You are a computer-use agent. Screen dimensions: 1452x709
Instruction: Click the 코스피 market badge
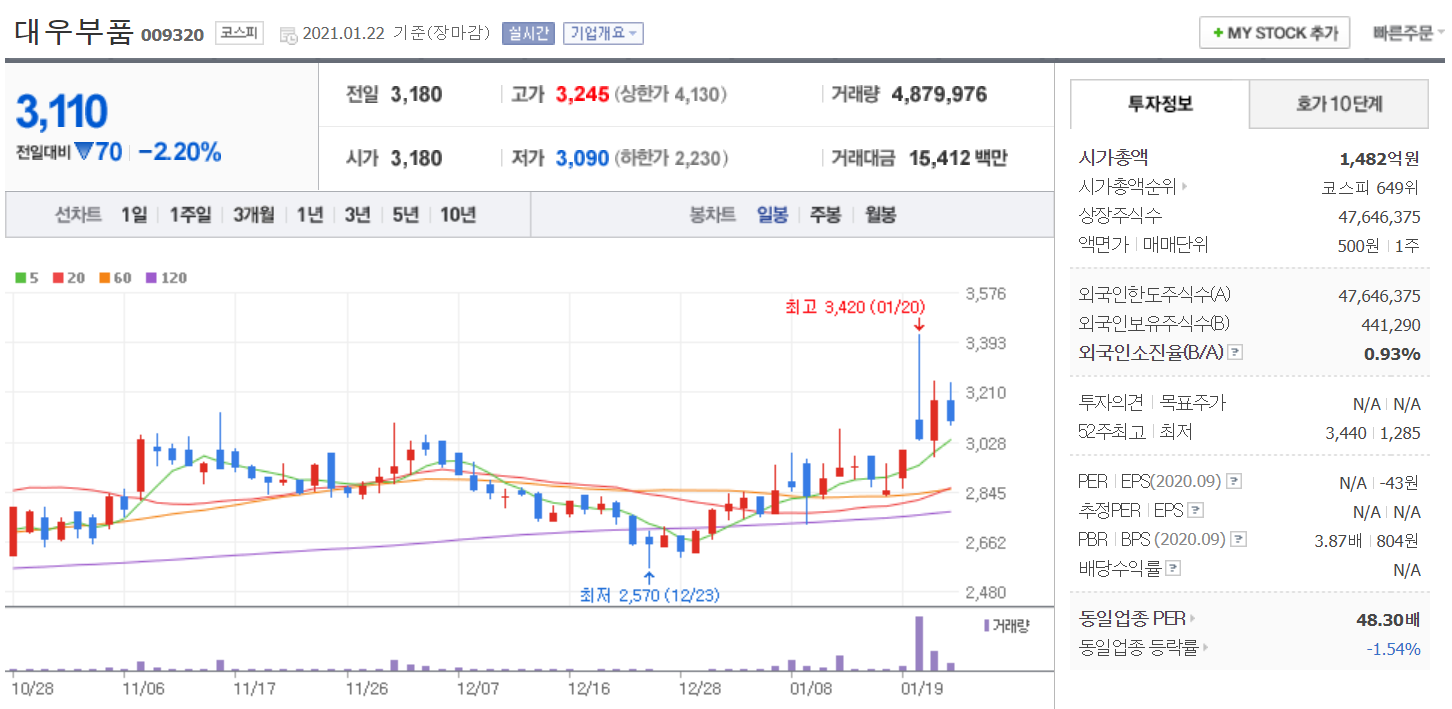tap(239, 33)
